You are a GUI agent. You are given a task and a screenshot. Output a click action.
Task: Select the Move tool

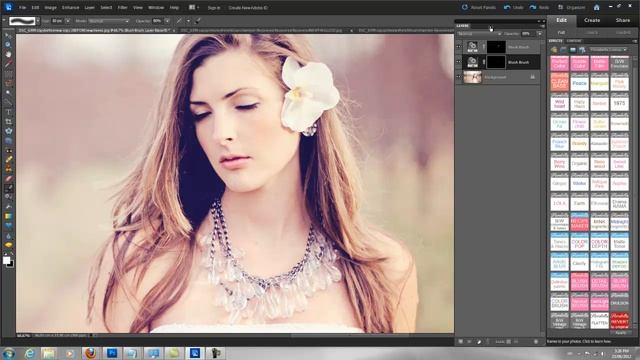(8, 36)
